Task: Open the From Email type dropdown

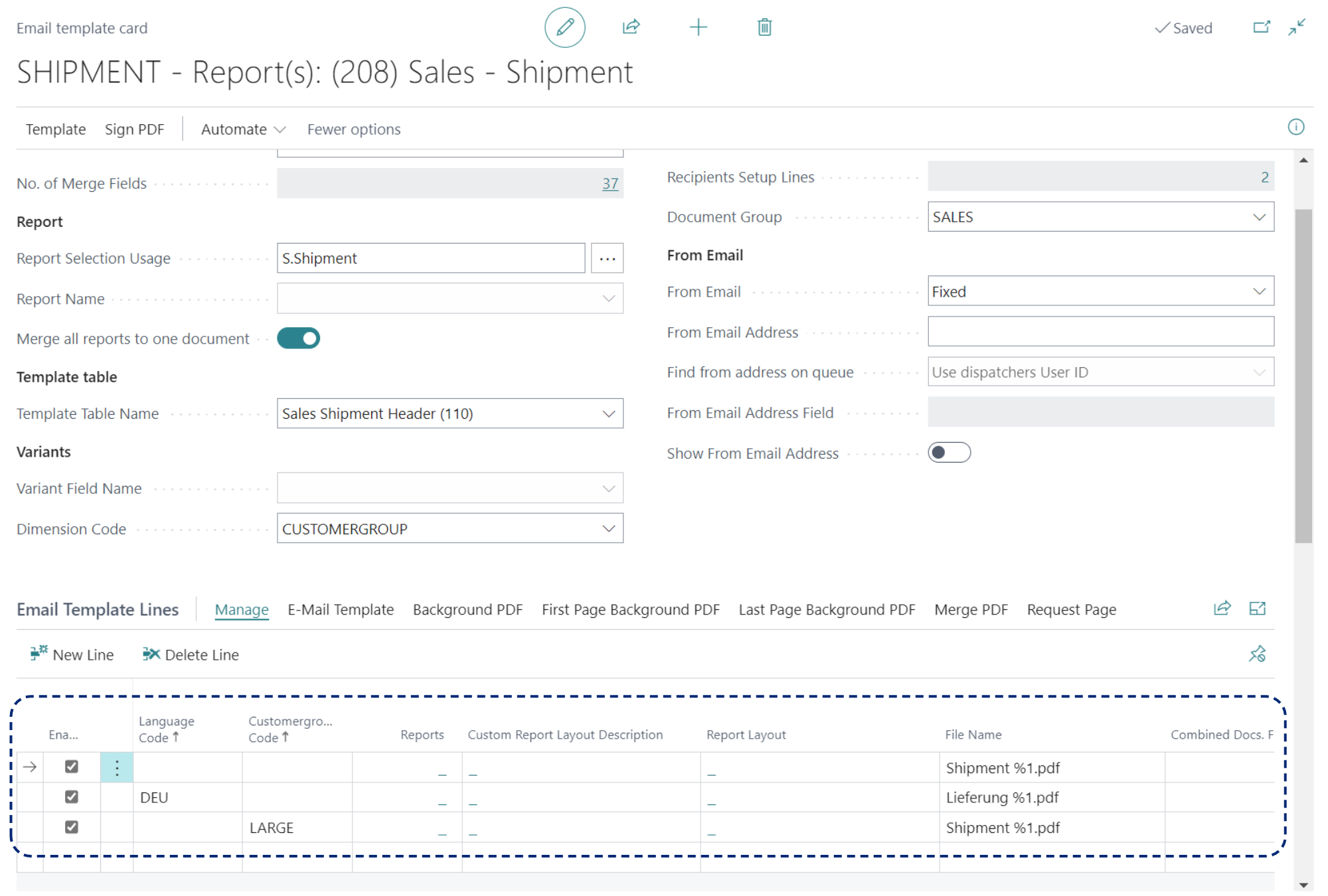Action: [1259, 291]
